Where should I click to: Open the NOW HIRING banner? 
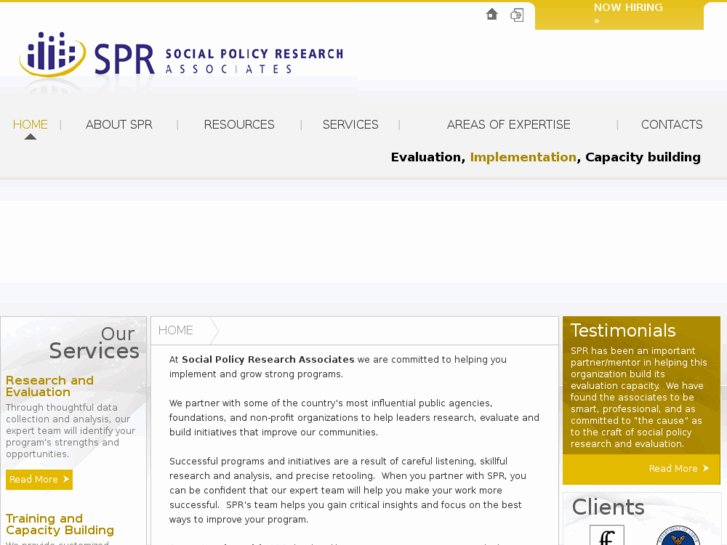click(x=619, y=15)
